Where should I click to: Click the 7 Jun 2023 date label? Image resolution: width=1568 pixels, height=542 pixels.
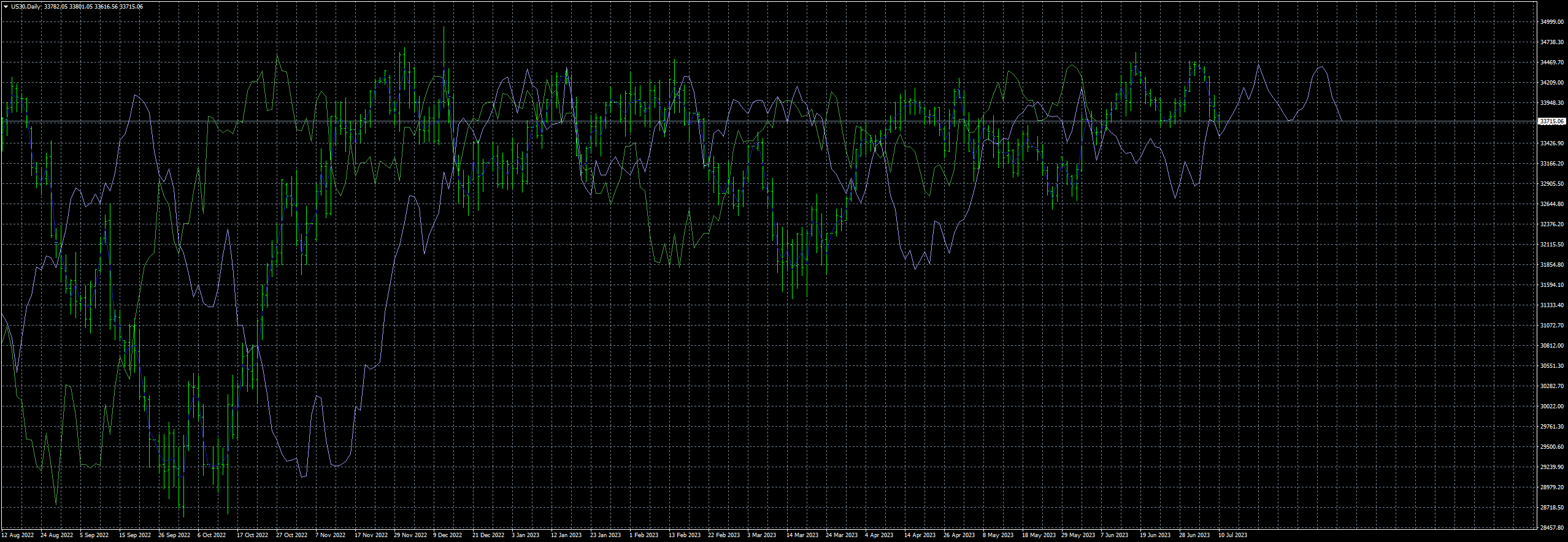1114,535
